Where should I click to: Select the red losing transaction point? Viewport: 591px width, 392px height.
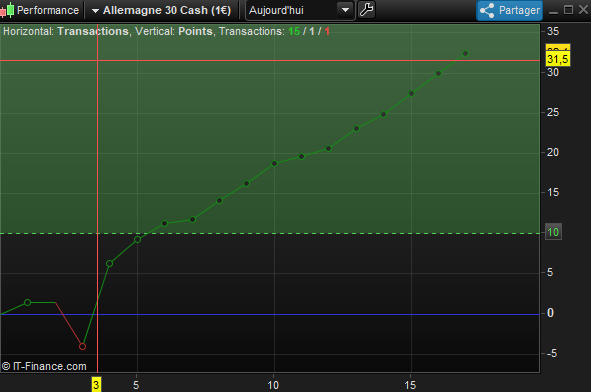click(83, 346)
